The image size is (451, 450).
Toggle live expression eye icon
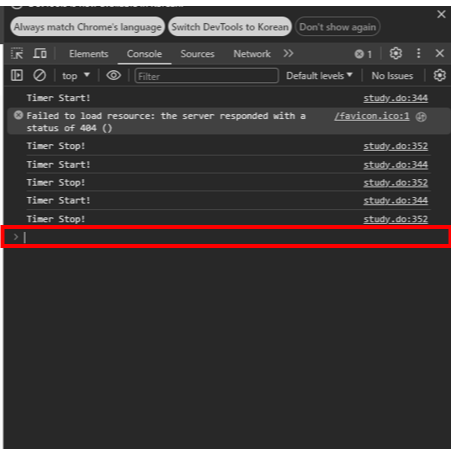[114, 75]
